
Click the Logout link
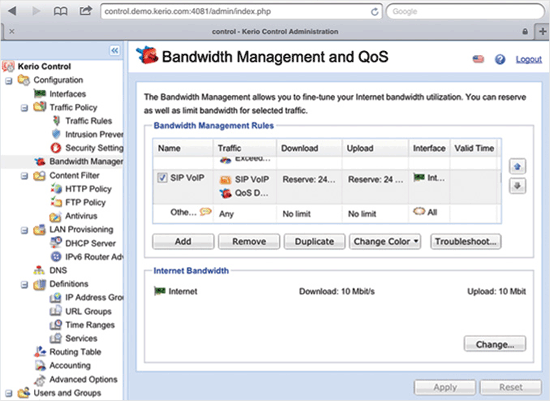tap(529, 59)
